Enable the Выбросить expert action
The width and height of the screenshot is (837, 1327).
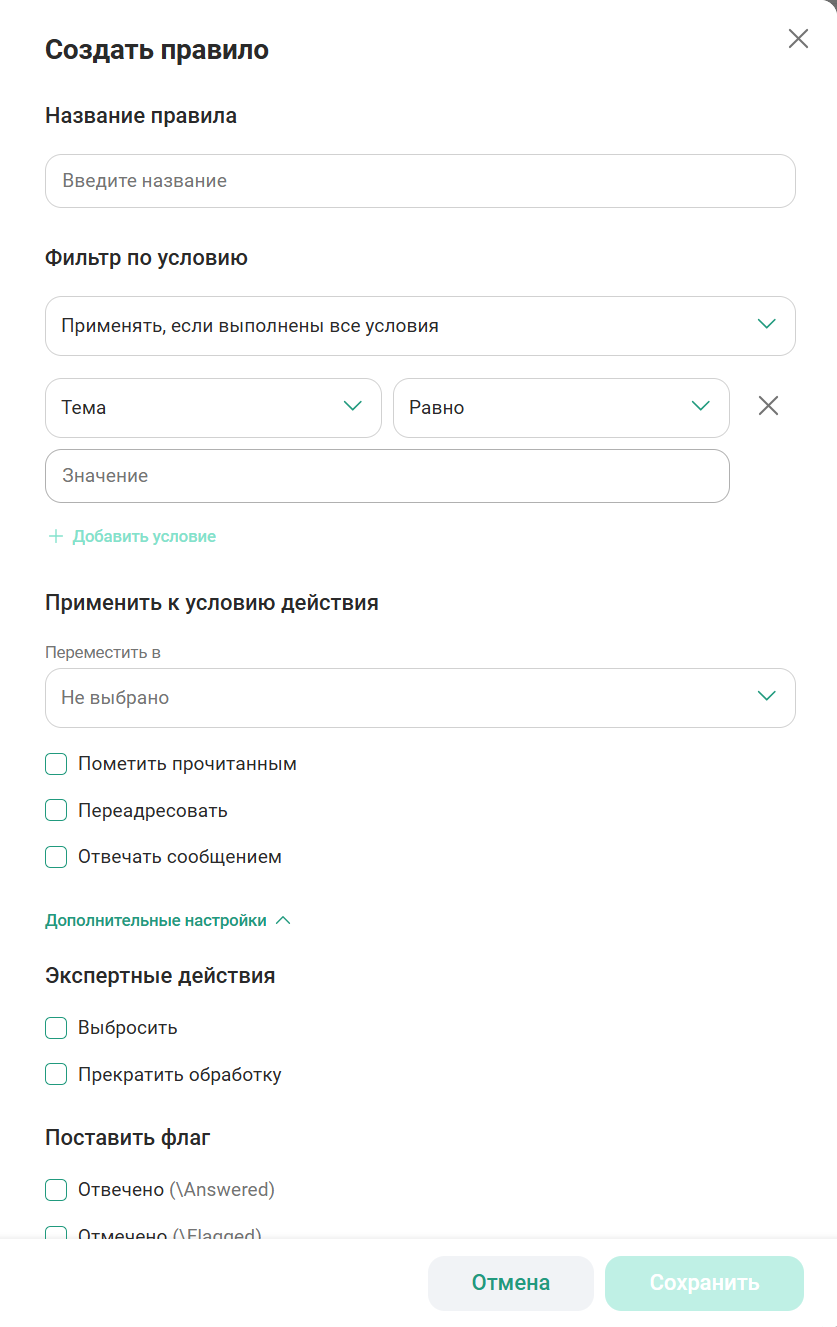(56, 1027)
